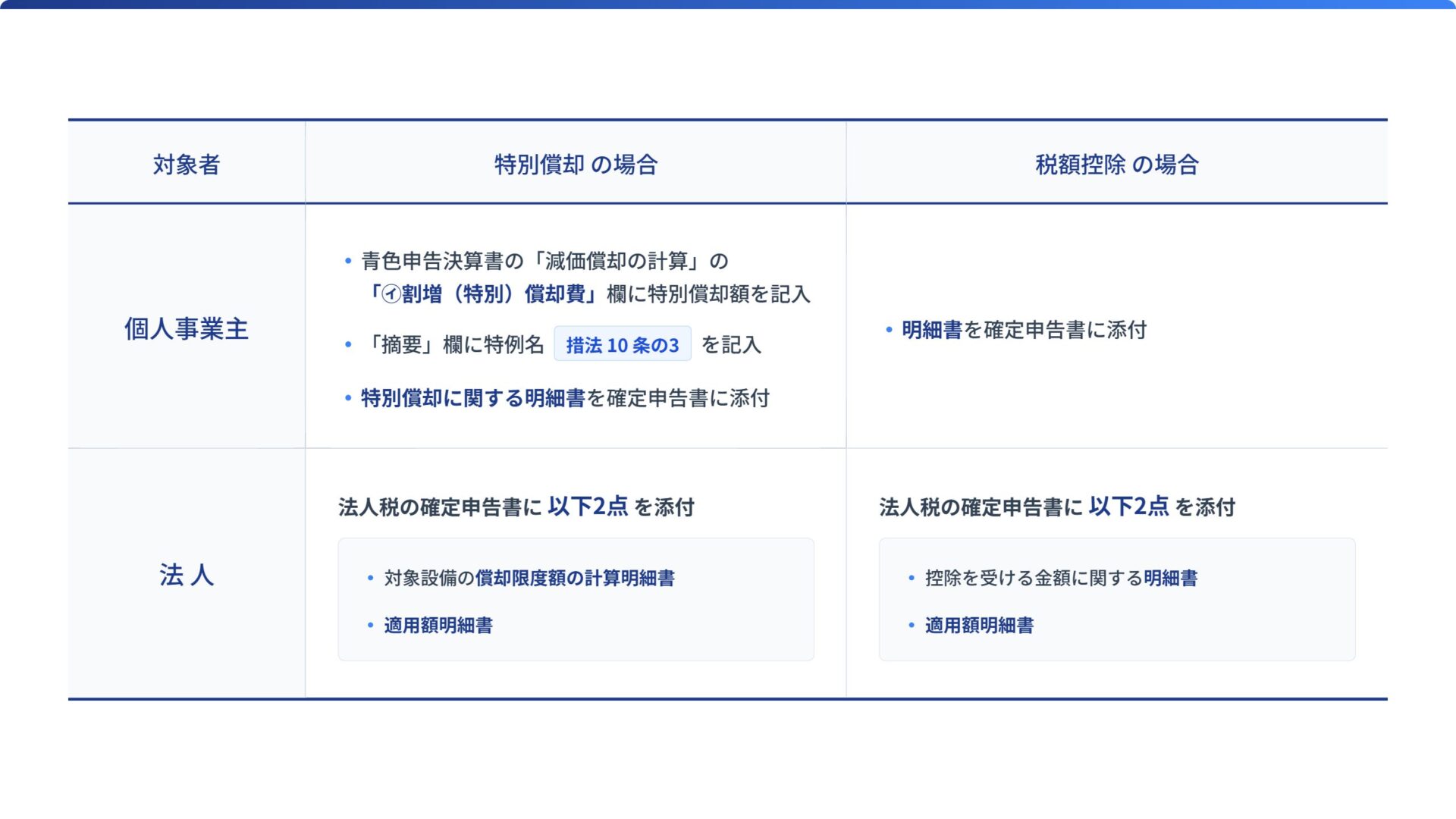
Task: Click bullet before 控除を受ける金額
Action: pos(912,579)
